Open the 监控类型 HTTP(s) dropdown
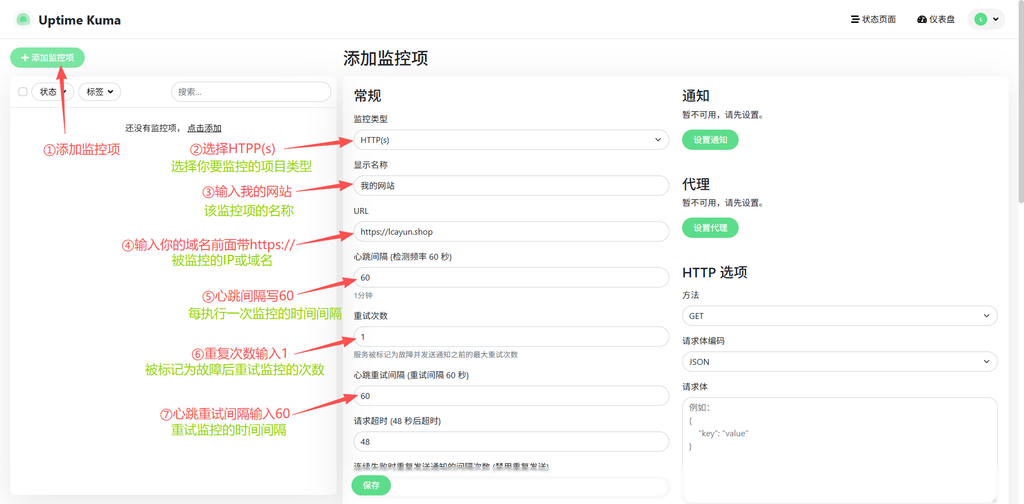 point(511,140)
